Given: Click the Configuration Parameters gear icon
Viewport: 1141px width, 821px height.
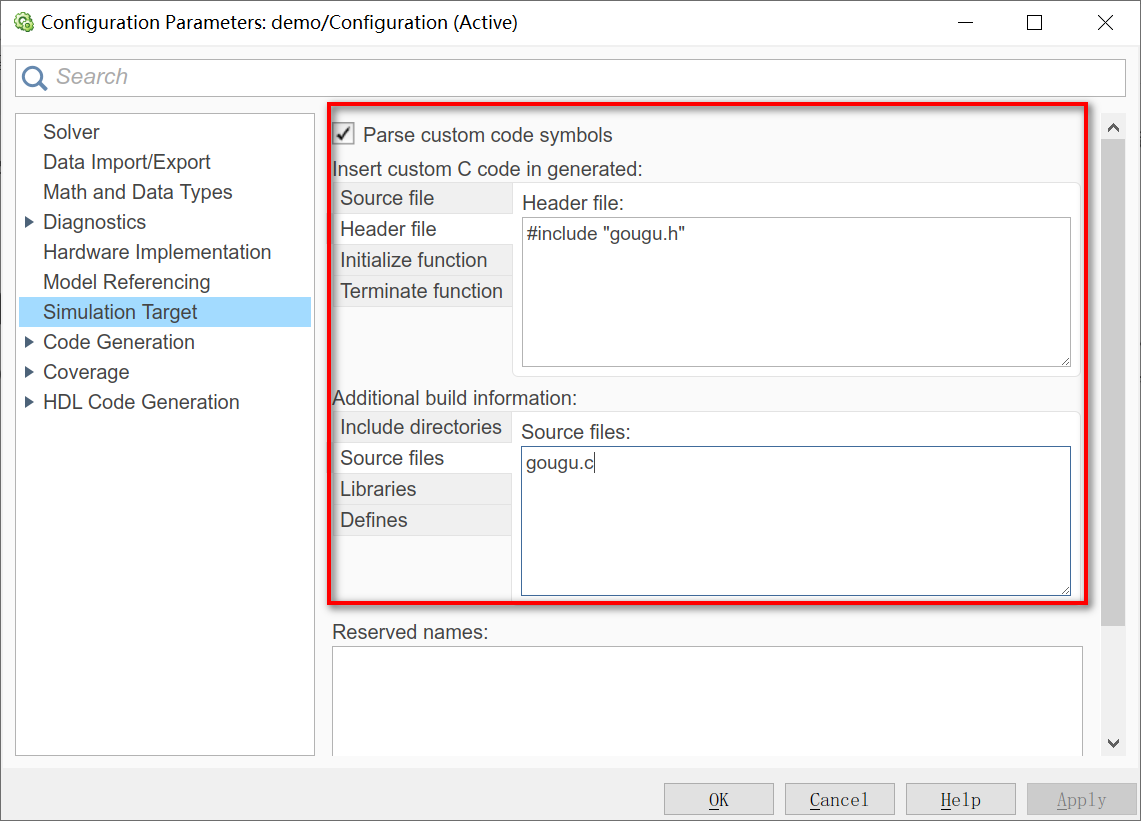Looking at the screenshot, I should click(23, 22).
